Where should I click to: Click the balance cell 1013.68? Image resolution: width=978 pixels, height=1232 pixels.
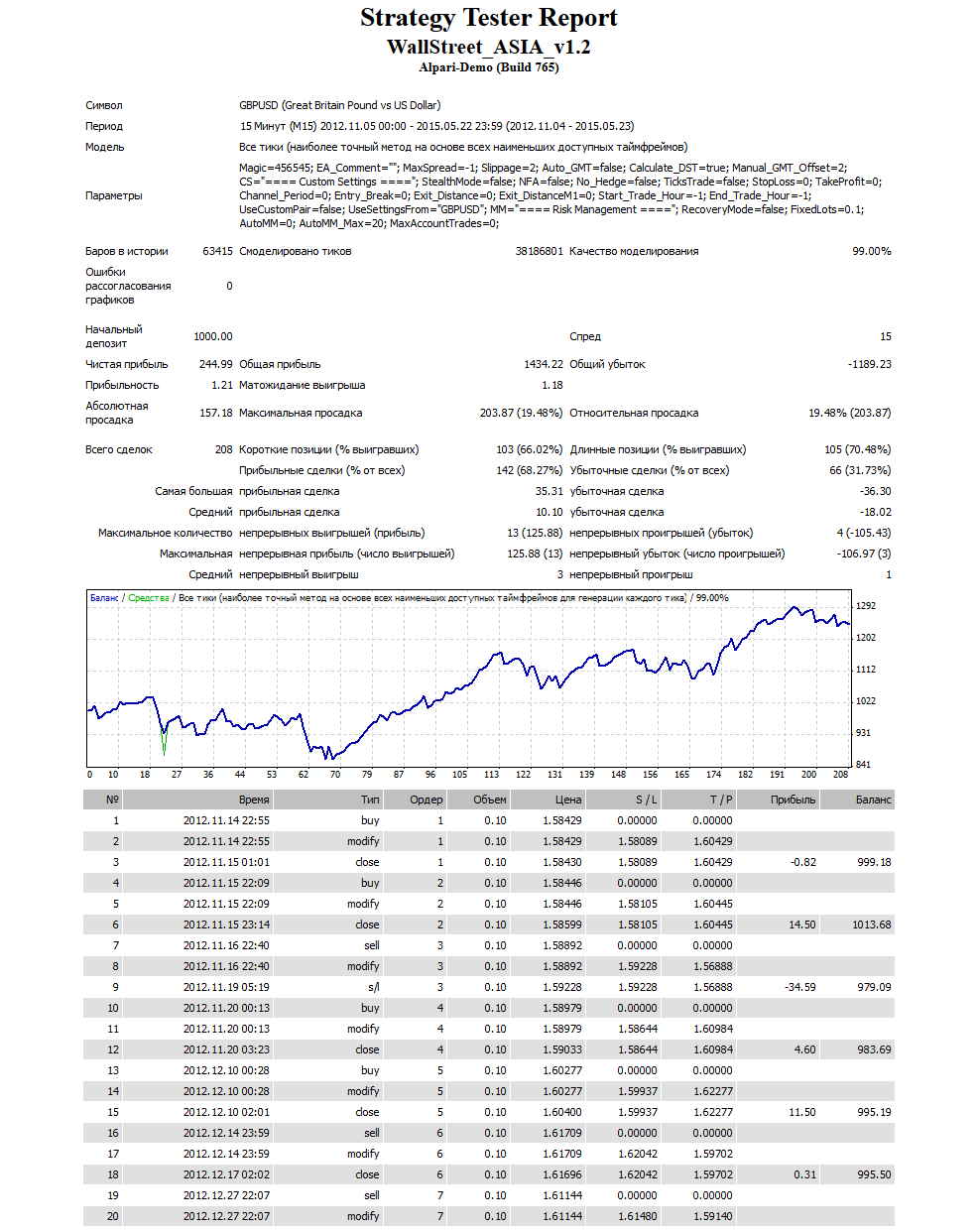coord(872,924)
